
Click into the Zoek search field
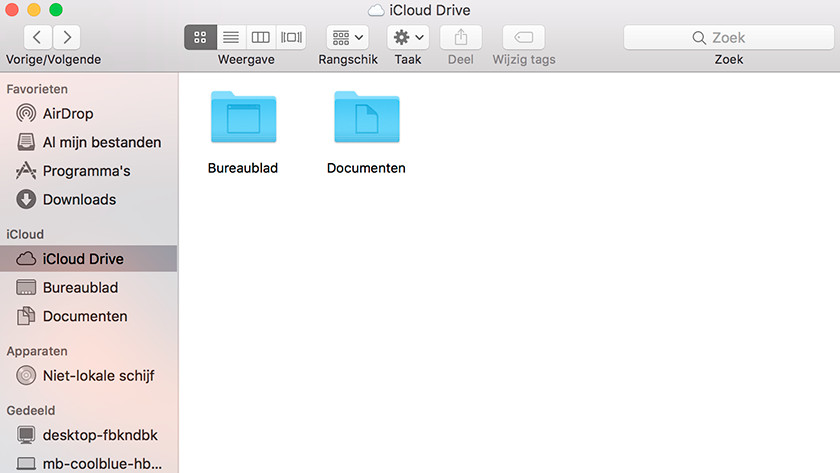(x=729, y=37)
